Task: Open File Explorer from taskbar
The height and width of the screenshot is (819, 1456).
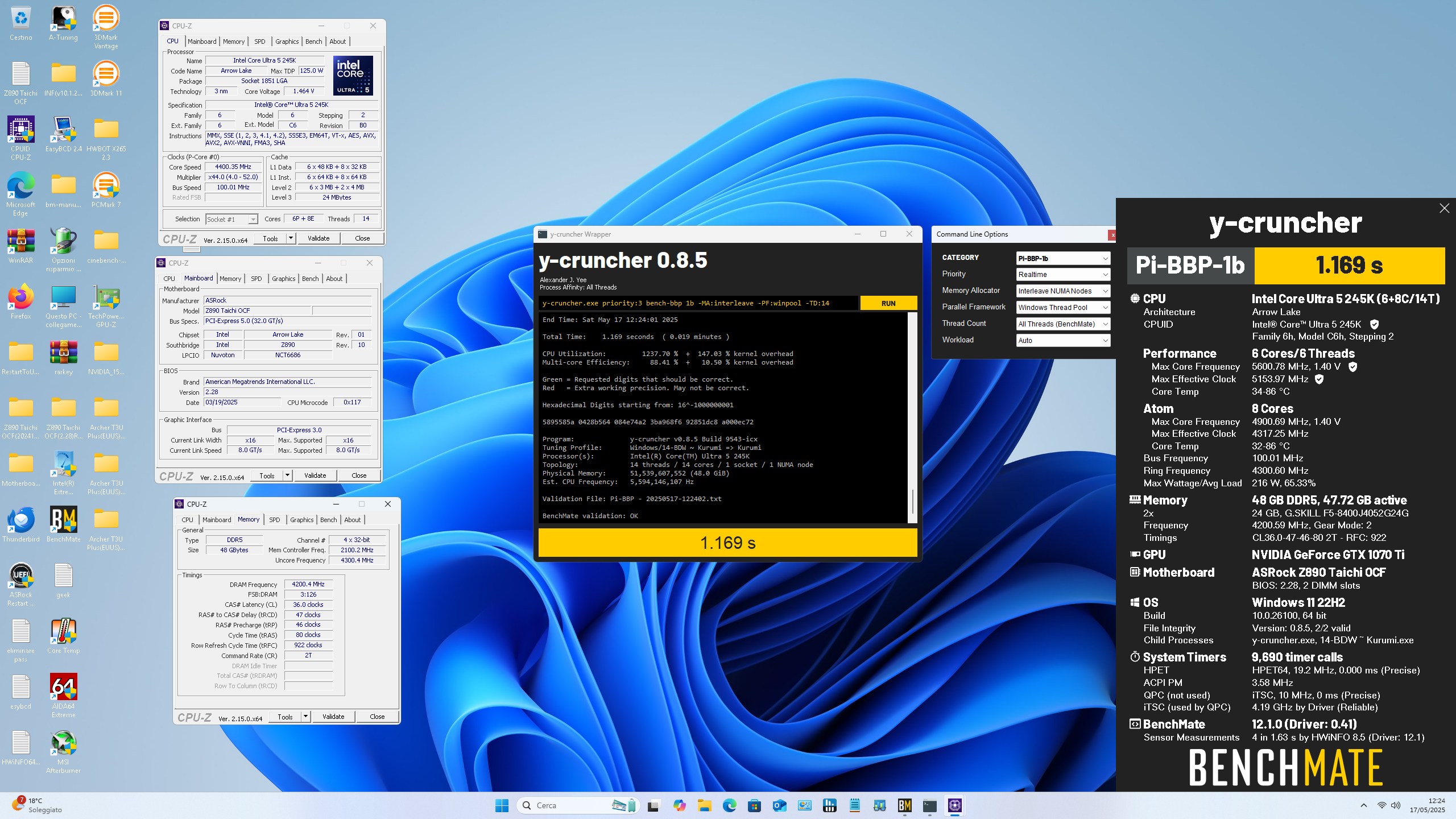Action: [704, 805]
